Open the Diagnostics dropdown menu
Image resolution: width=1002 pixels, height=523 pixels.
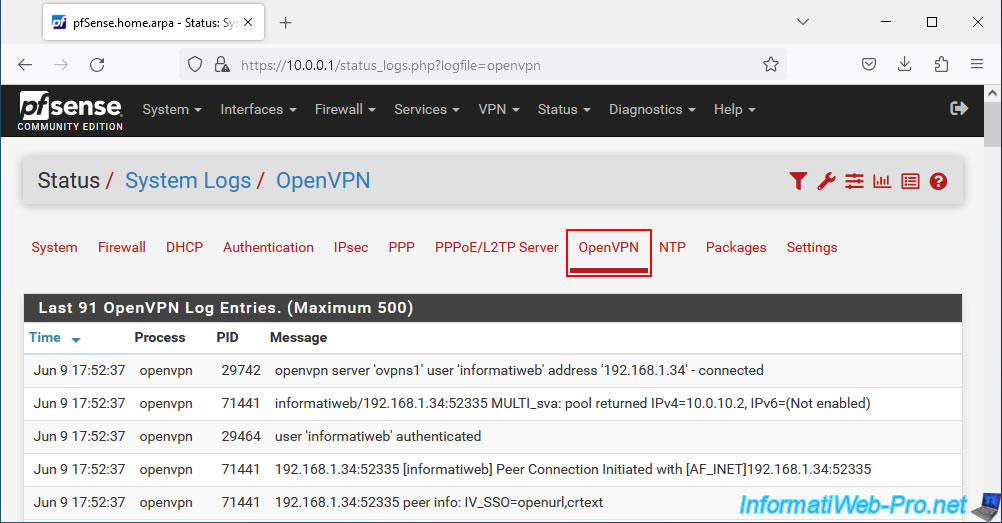click(x=652, y=109)
